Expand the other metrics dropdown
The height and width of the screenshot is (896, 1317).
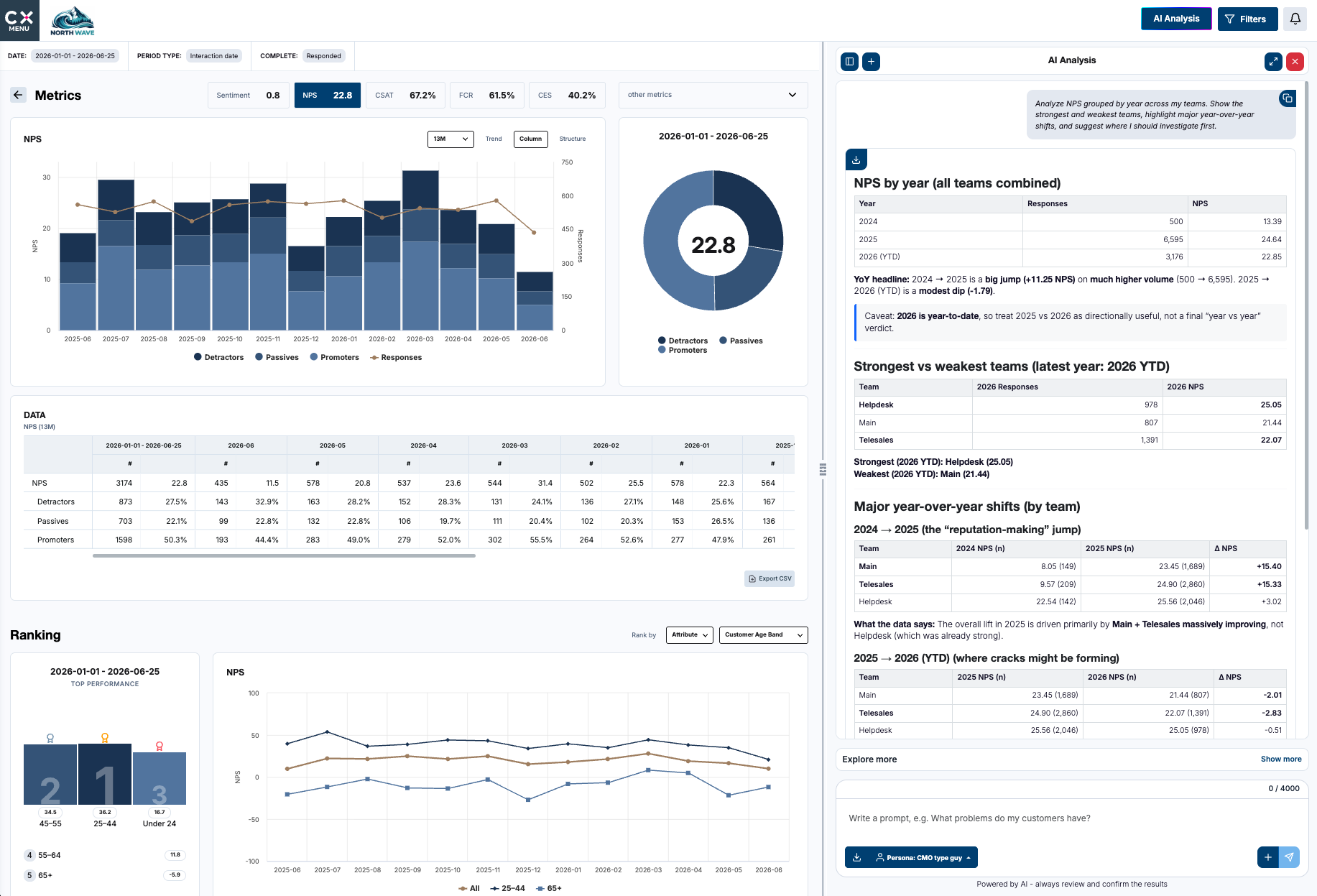point(713,95)
